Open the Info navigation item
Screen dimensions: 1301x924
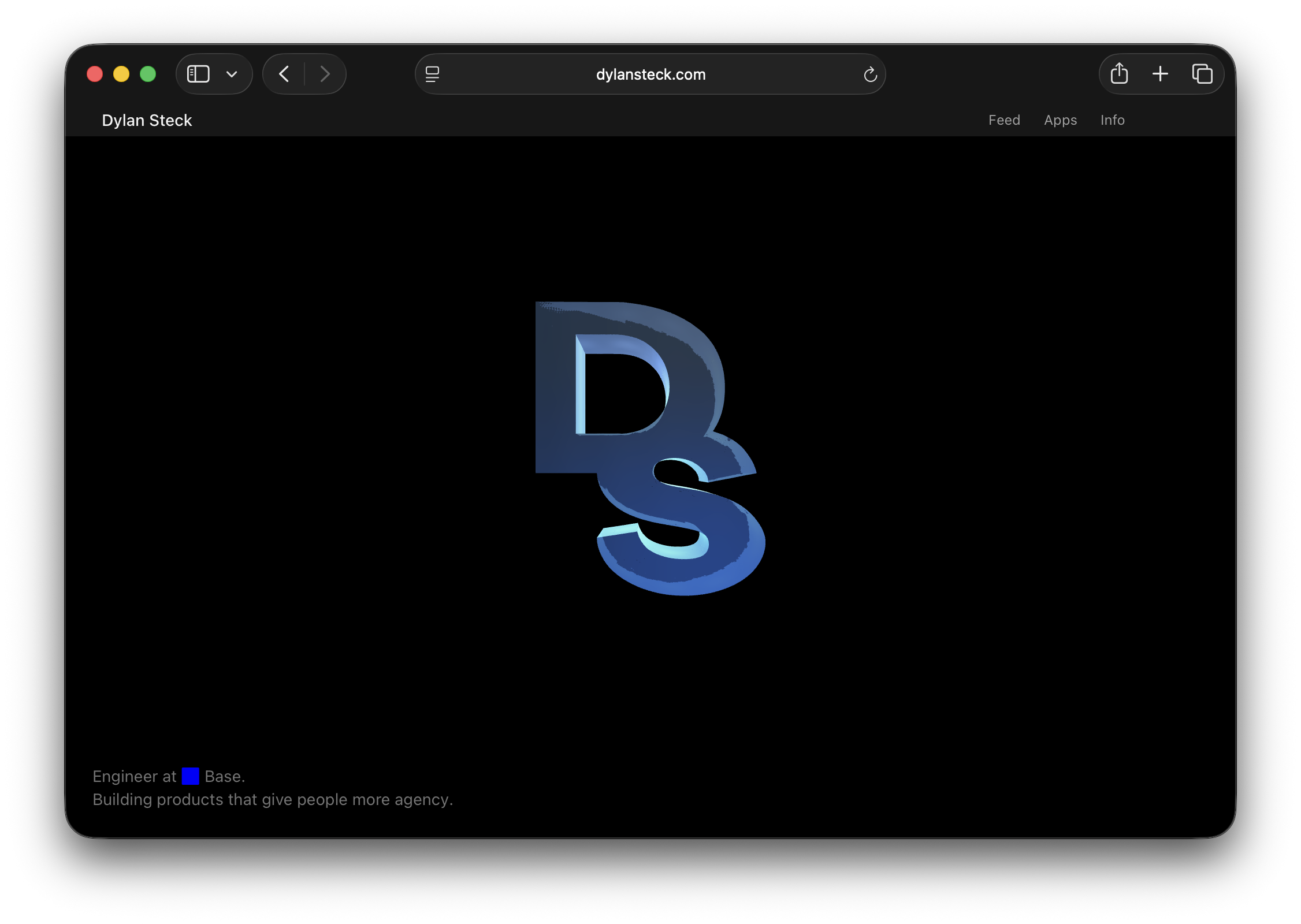click(1112, 120)
